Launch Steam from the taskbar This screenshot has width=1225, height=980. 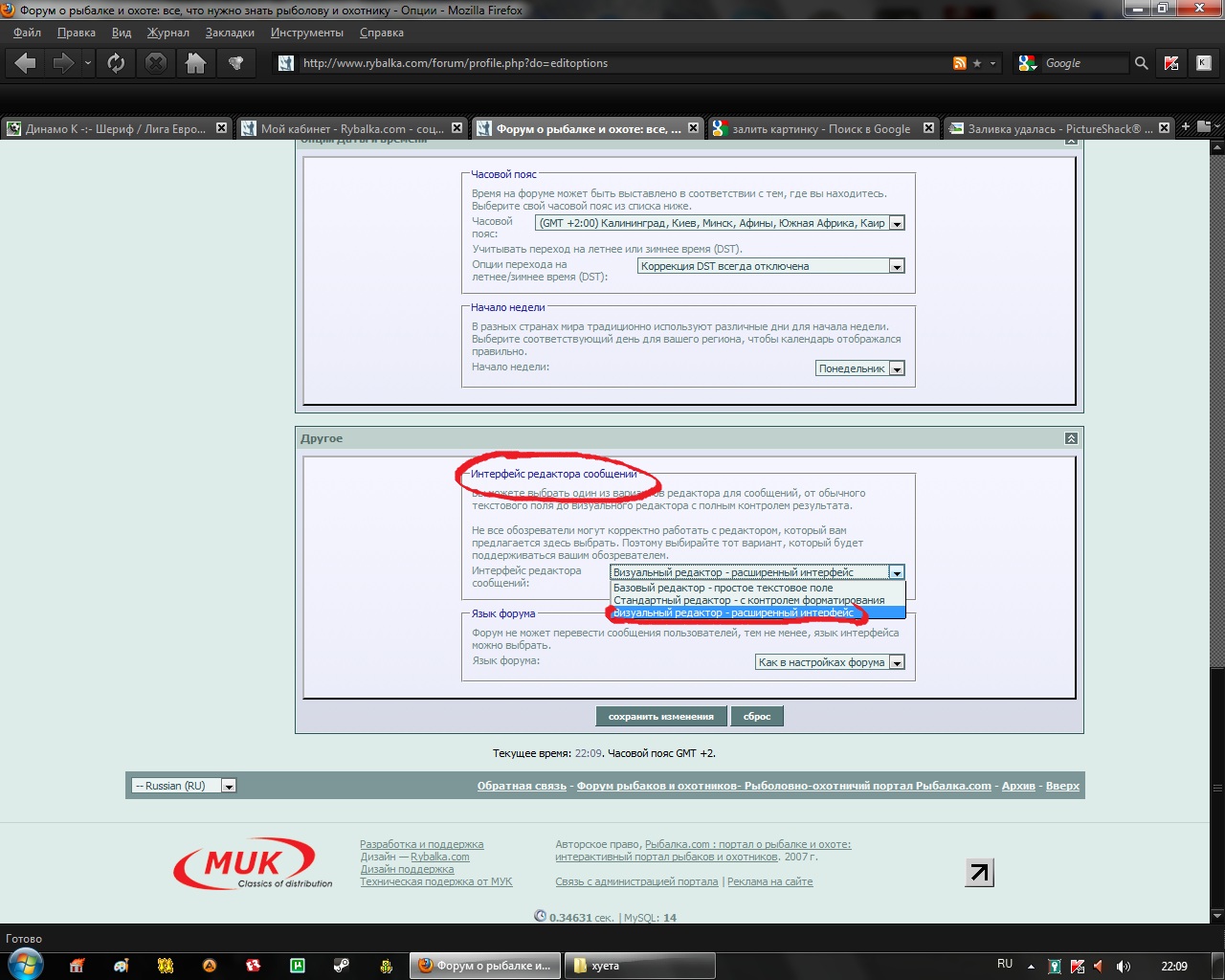[x=342, y=966]
